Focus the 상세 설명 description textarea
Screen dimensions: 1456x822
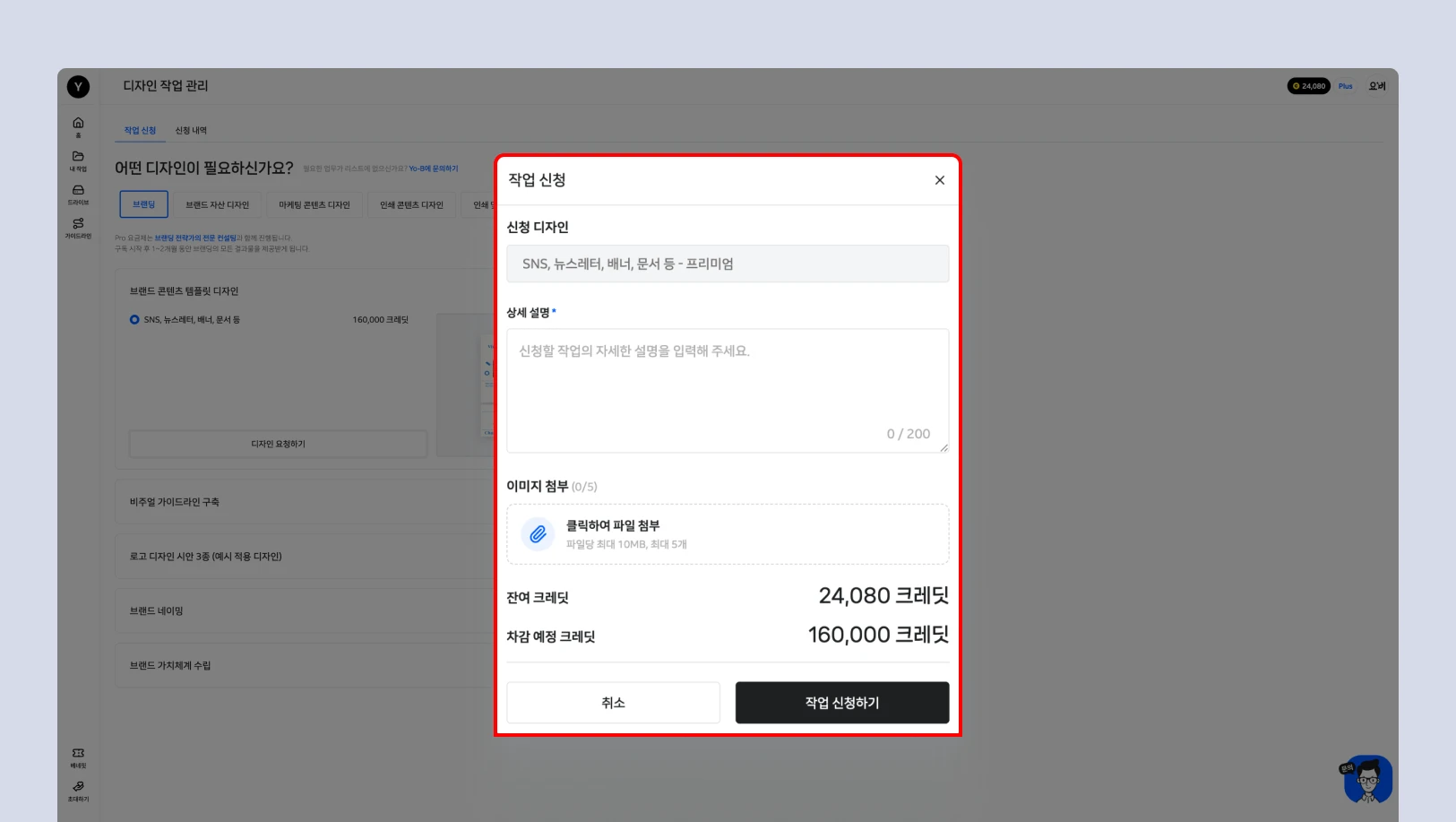[x=728, y=391]
